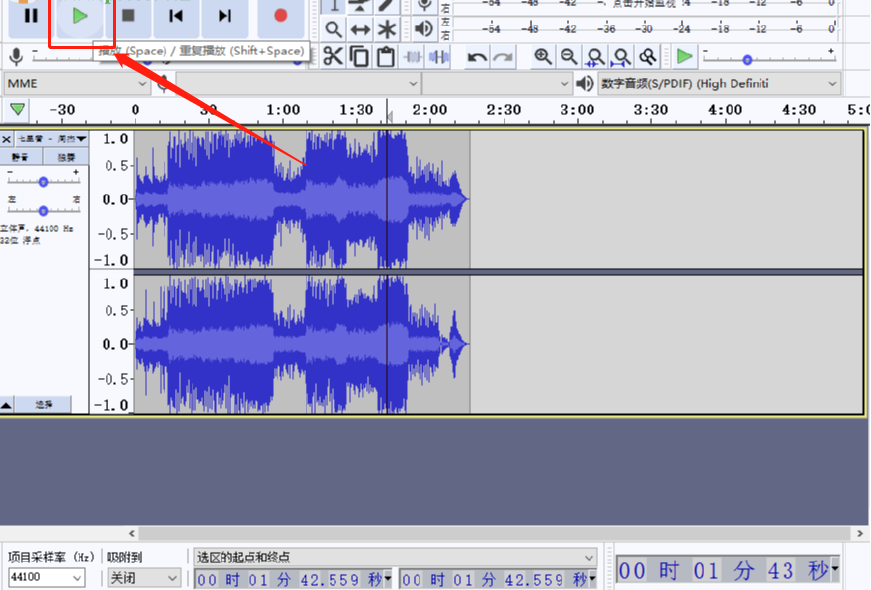The image size is (871, 590).
Task: Start playback with the green Play button
Action: [x=79, y=16]
